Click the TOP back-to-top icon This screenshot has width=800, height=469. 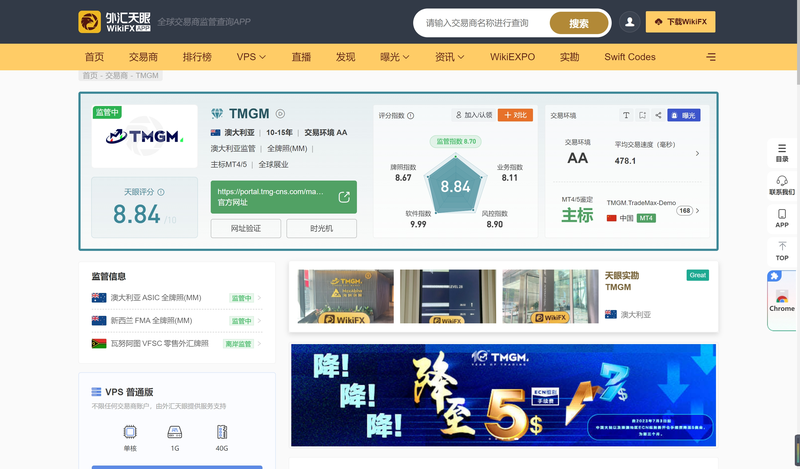point(782,250)
